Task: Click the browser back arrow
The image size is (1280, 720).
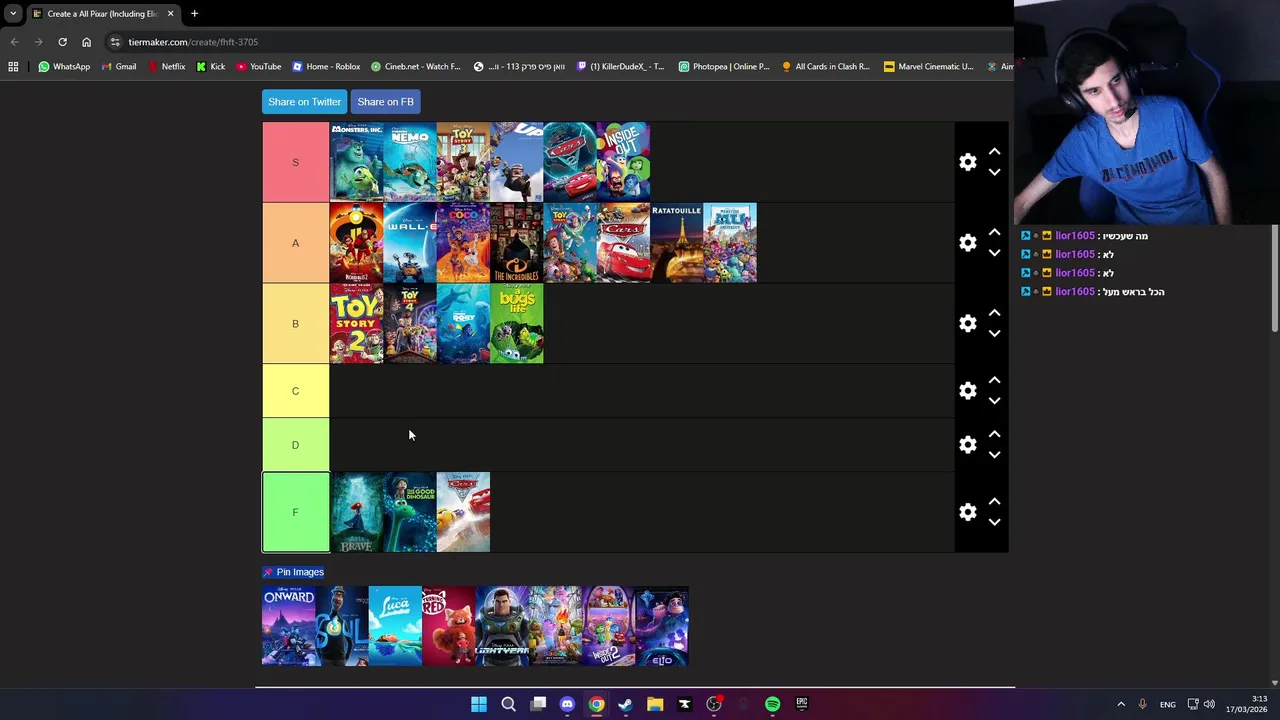Action: point(14,42)
